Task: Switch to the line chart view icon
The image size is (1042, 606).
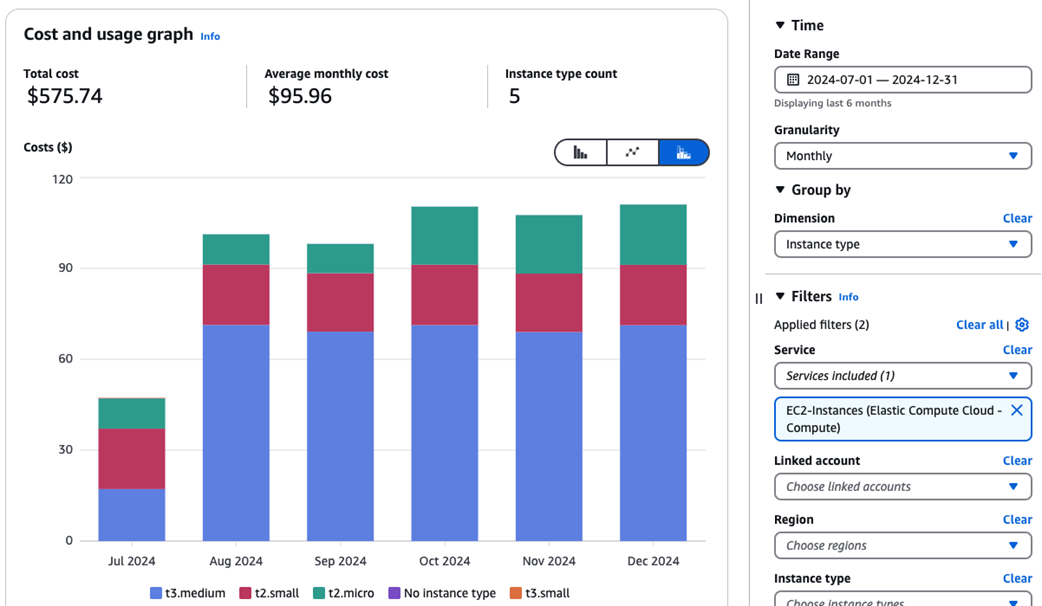Action: point(632,152)
